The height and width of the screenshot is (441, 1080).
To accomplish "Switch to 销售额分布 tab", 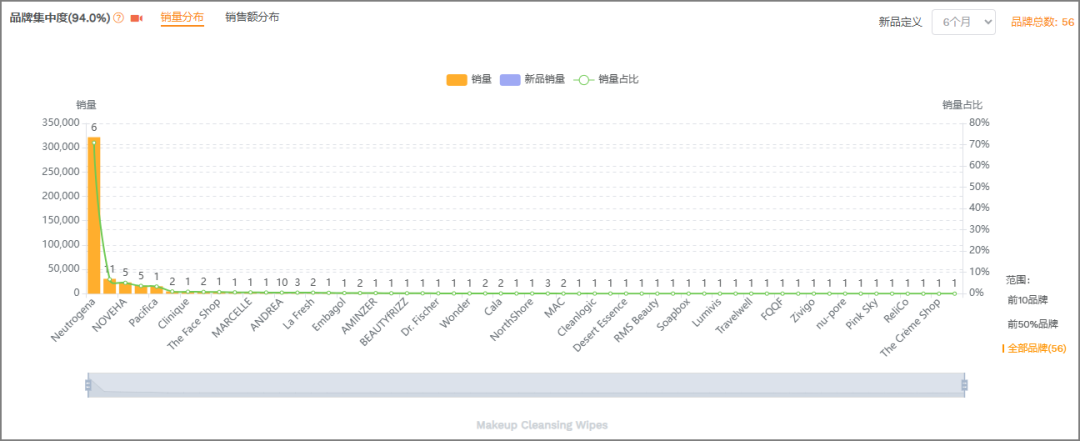I will pos(252,18).
